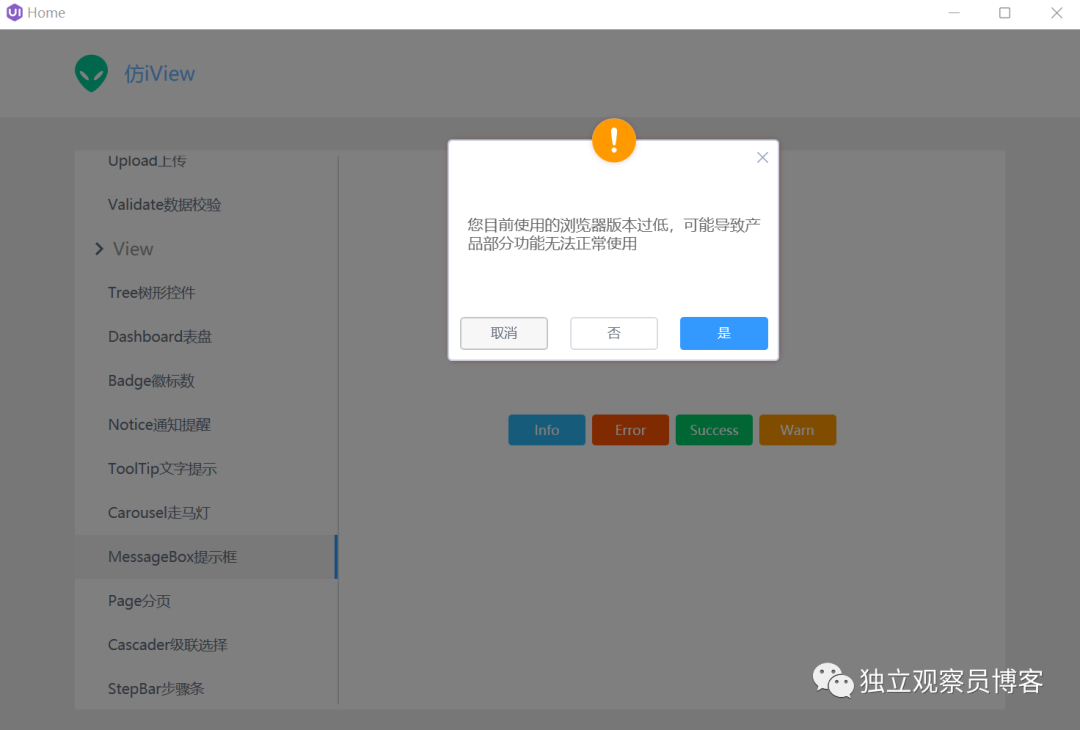Confirm with the blue 是 button
The height and width of the screenshot is (730, 1080).
coord(723,333)
